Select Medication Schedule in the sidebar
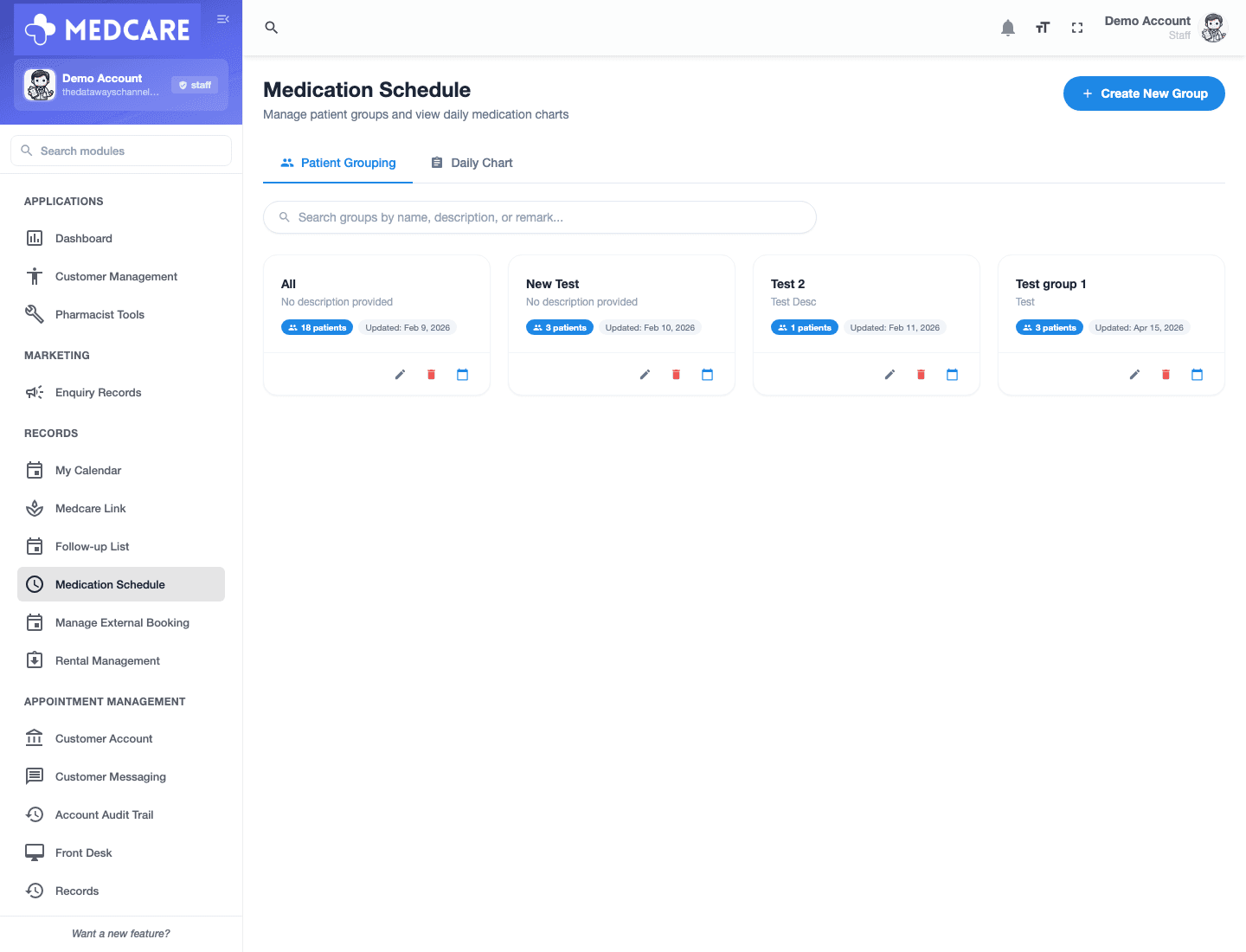Viewport: 1246px width, 952px height. [121, 584]
